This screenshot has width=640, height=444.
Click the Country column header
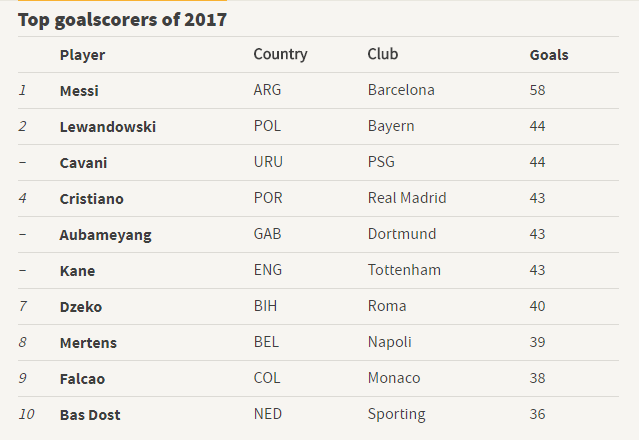(280, 54)
